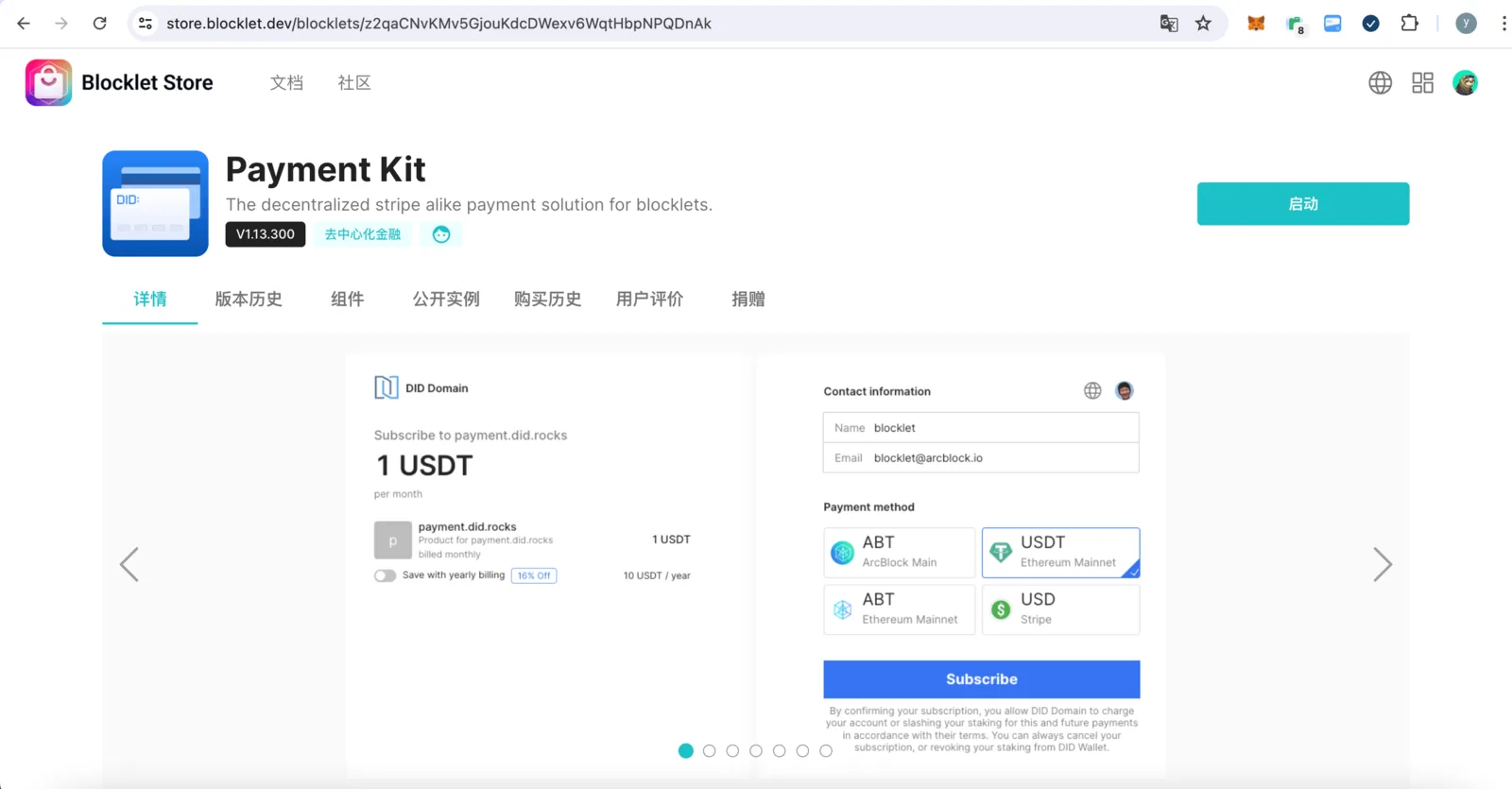
Task: Show the previous screenshot with left arrow
Action: (x=129, y=565)
